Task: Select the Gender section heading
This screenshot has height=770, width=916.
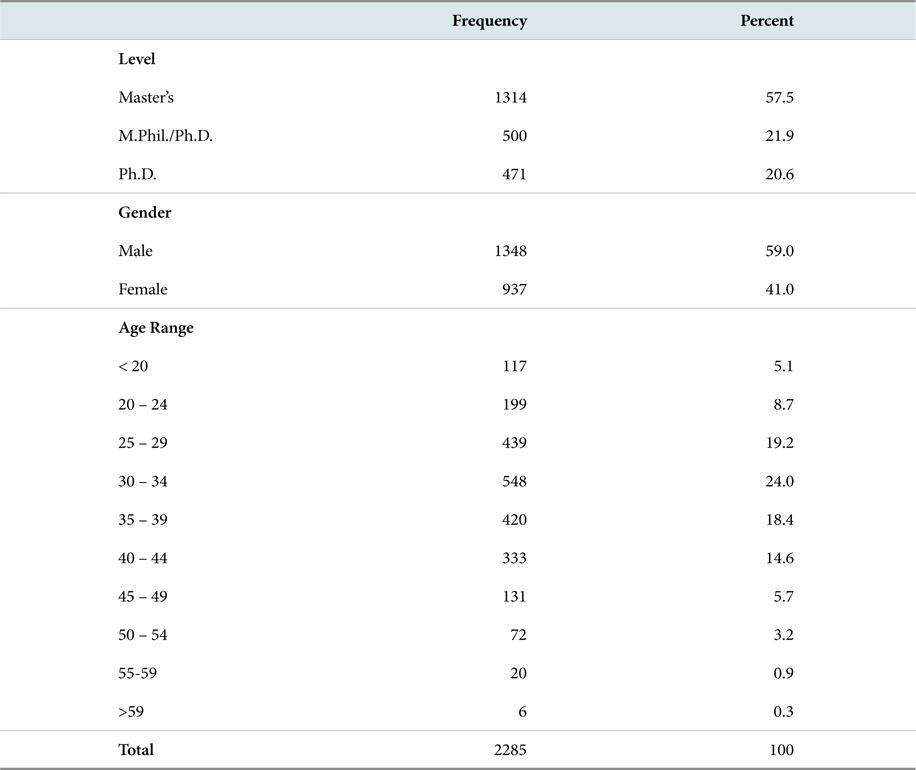Action: click(x=145, y=212)
